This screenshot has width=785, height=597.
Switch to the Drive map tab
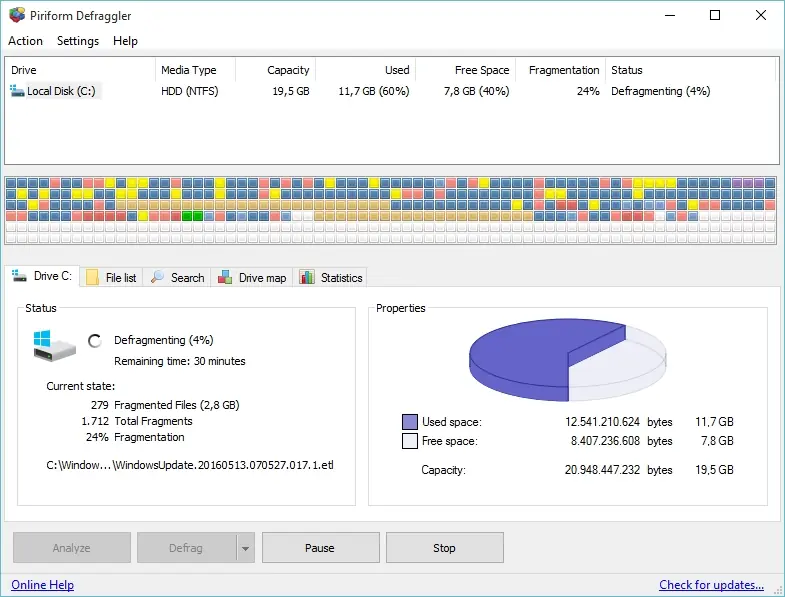[x=252, y=277]
